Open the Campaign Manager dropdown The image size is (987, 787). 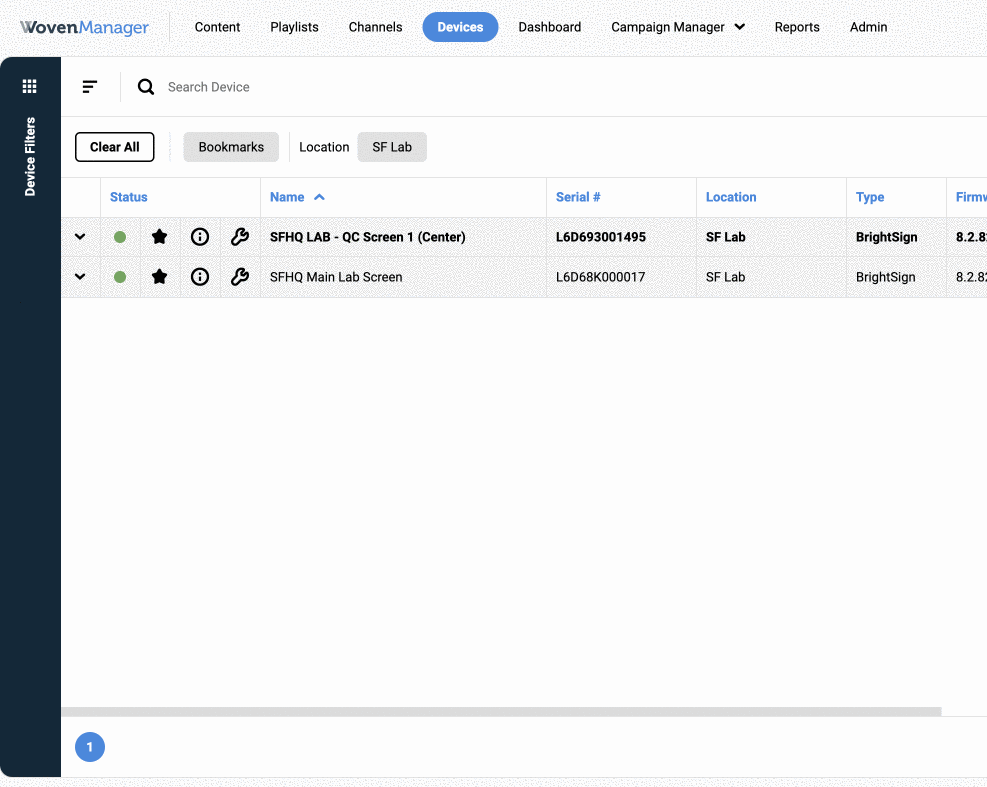[678, 27]
